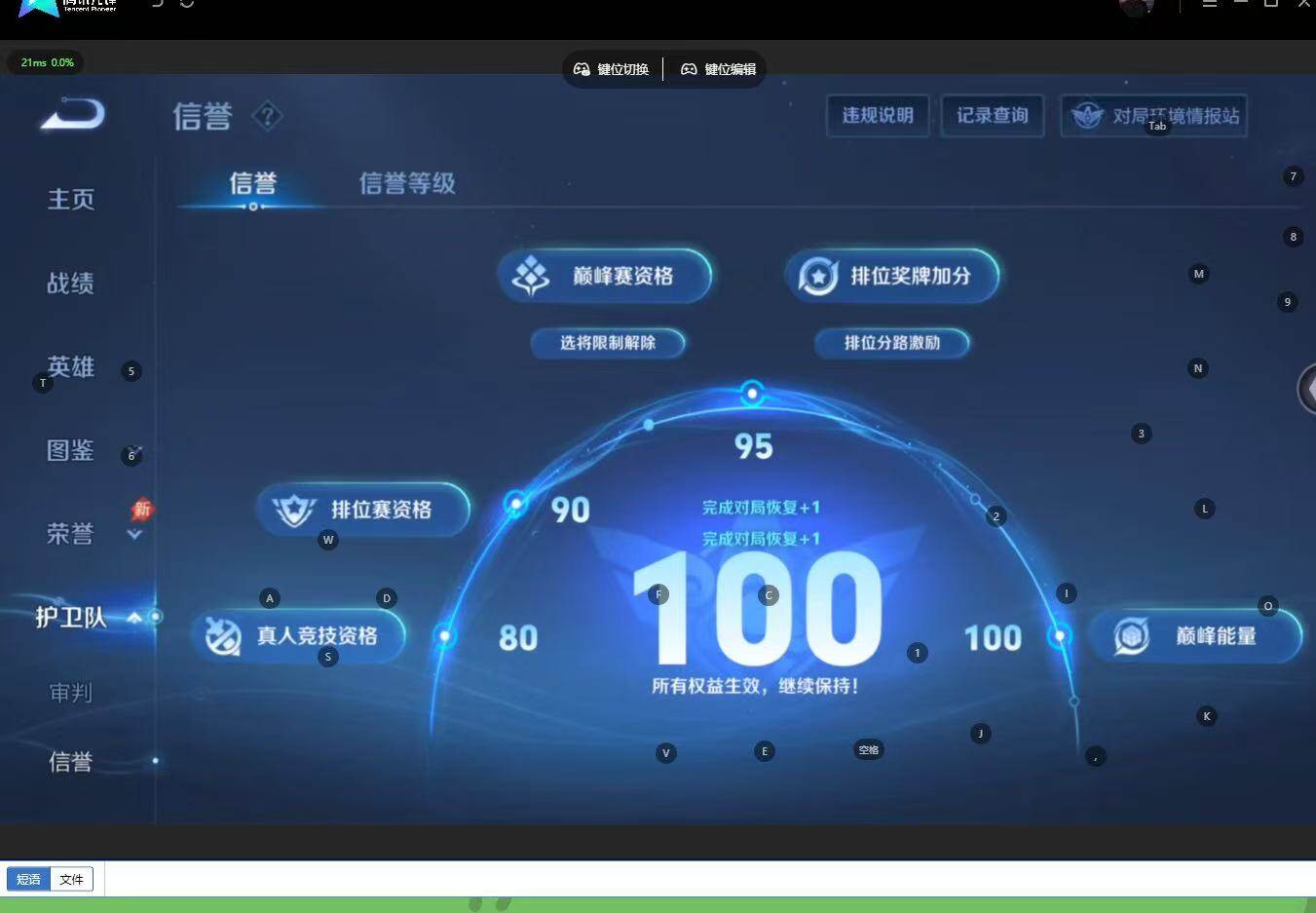Open 记录查询 record query
Image resolution: width=1316 pixels, height=913 pixels.
coord(992,116)
